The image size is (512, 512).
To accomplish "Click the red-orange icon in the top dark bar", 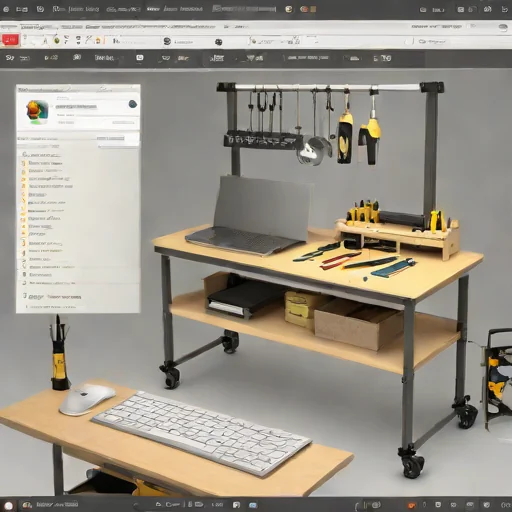I will [304, 9].
